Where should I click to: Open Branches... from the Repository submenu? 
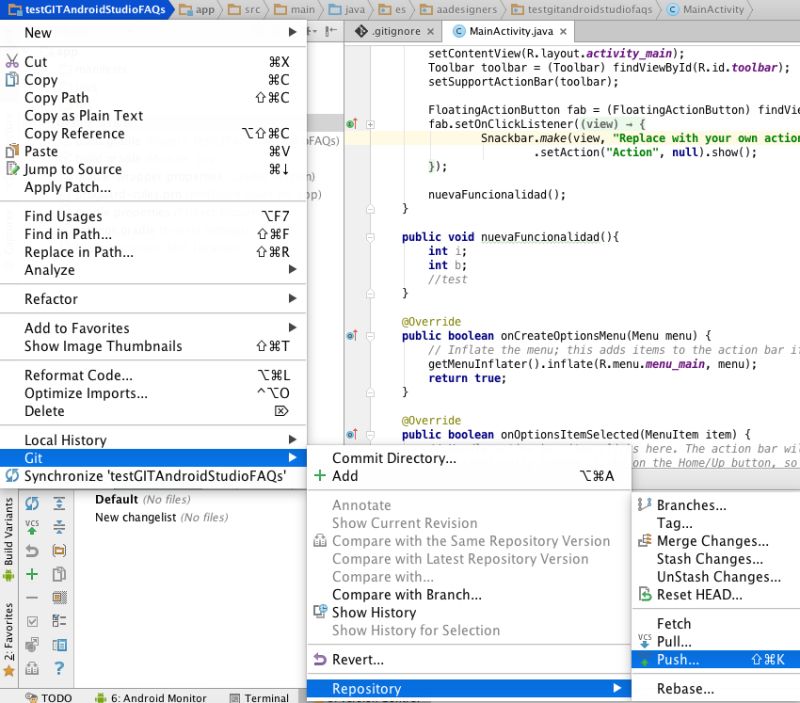716,505
